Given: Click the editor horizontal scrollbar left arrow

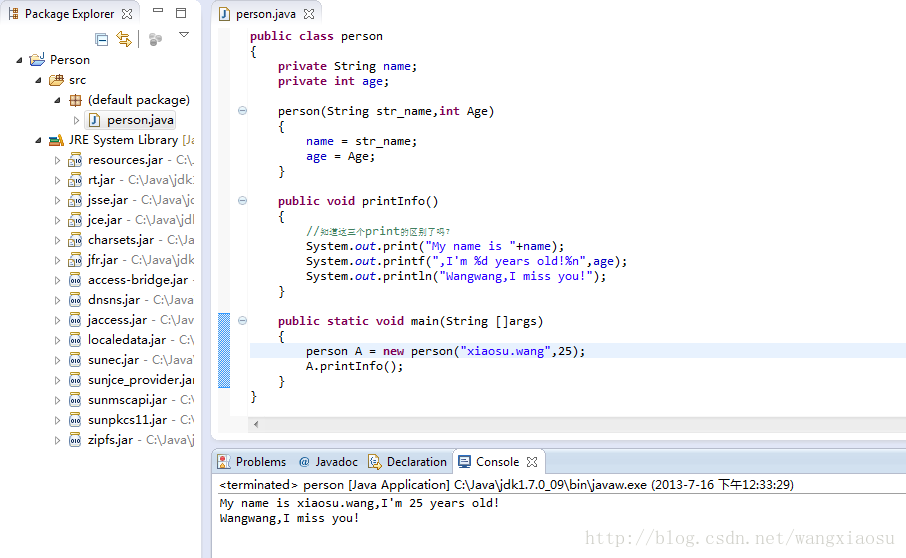Looking at the screenshot, I should [x=256, y=424].
